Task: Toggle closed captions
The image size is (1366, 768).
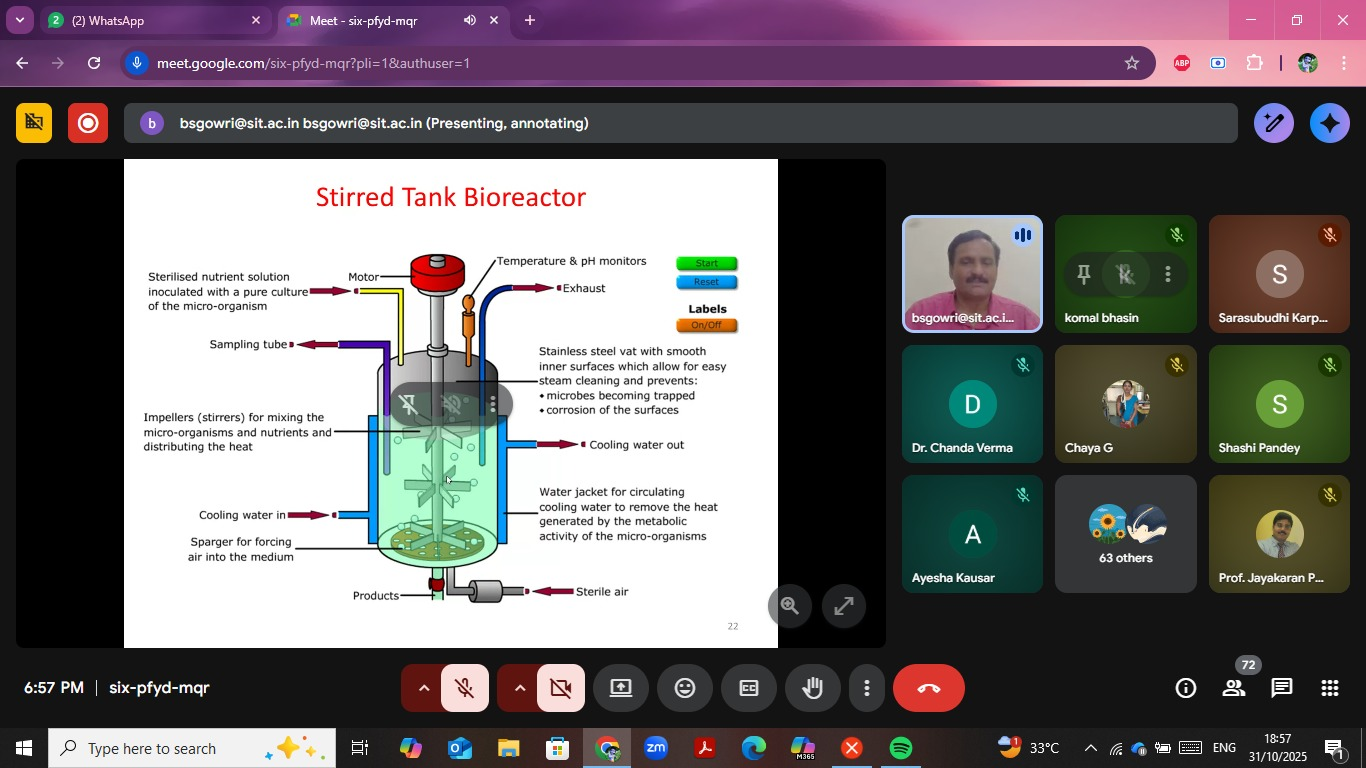Action: coord(749,688)
